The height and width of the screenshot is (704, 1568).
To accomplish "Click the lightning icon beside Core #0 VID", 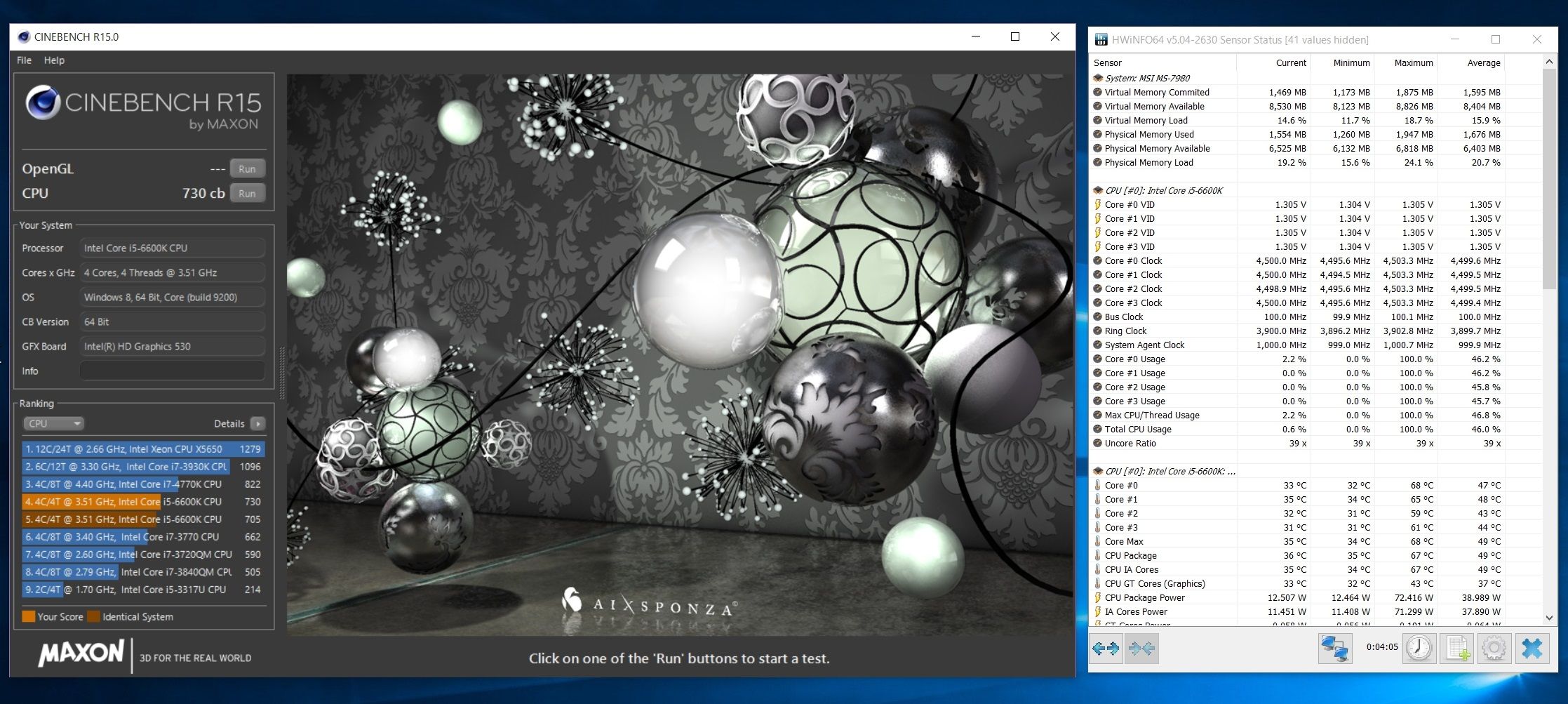I will pyautogui.click(x=1098, y=204).
